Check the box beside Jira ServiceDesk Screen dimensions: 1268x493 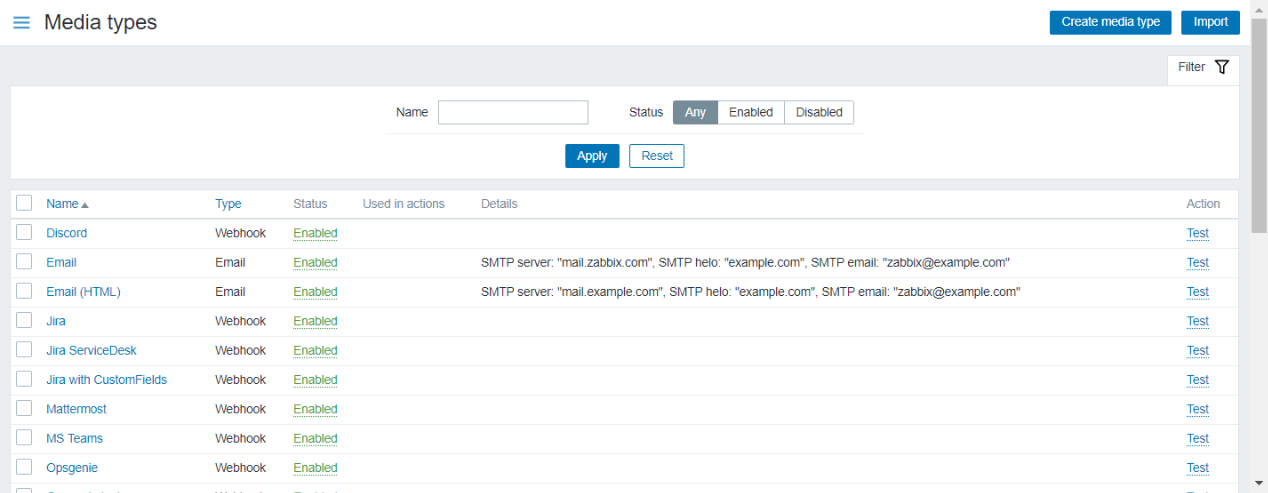[x=24, y=350]
